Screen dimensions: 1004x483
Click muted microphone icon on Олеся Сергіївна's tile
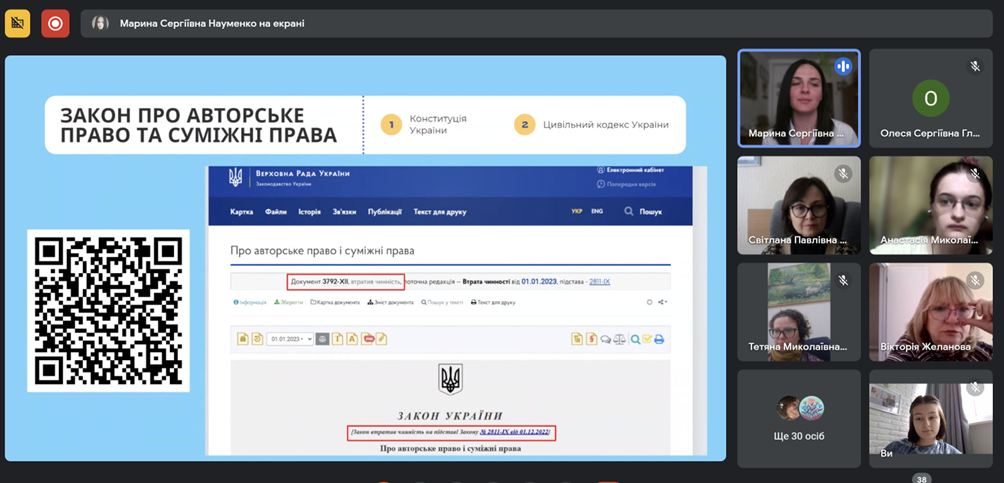click(x=974, y=67)
